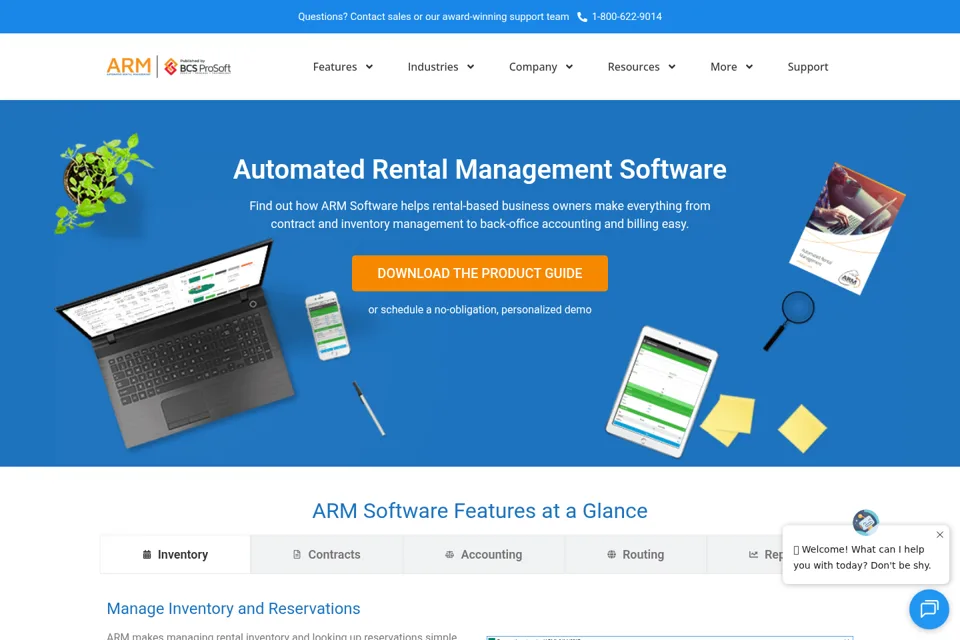Viewport: 960px width, 640px height.
Task: Expand the Features dropdown chevron
Action: pos(369,67)
